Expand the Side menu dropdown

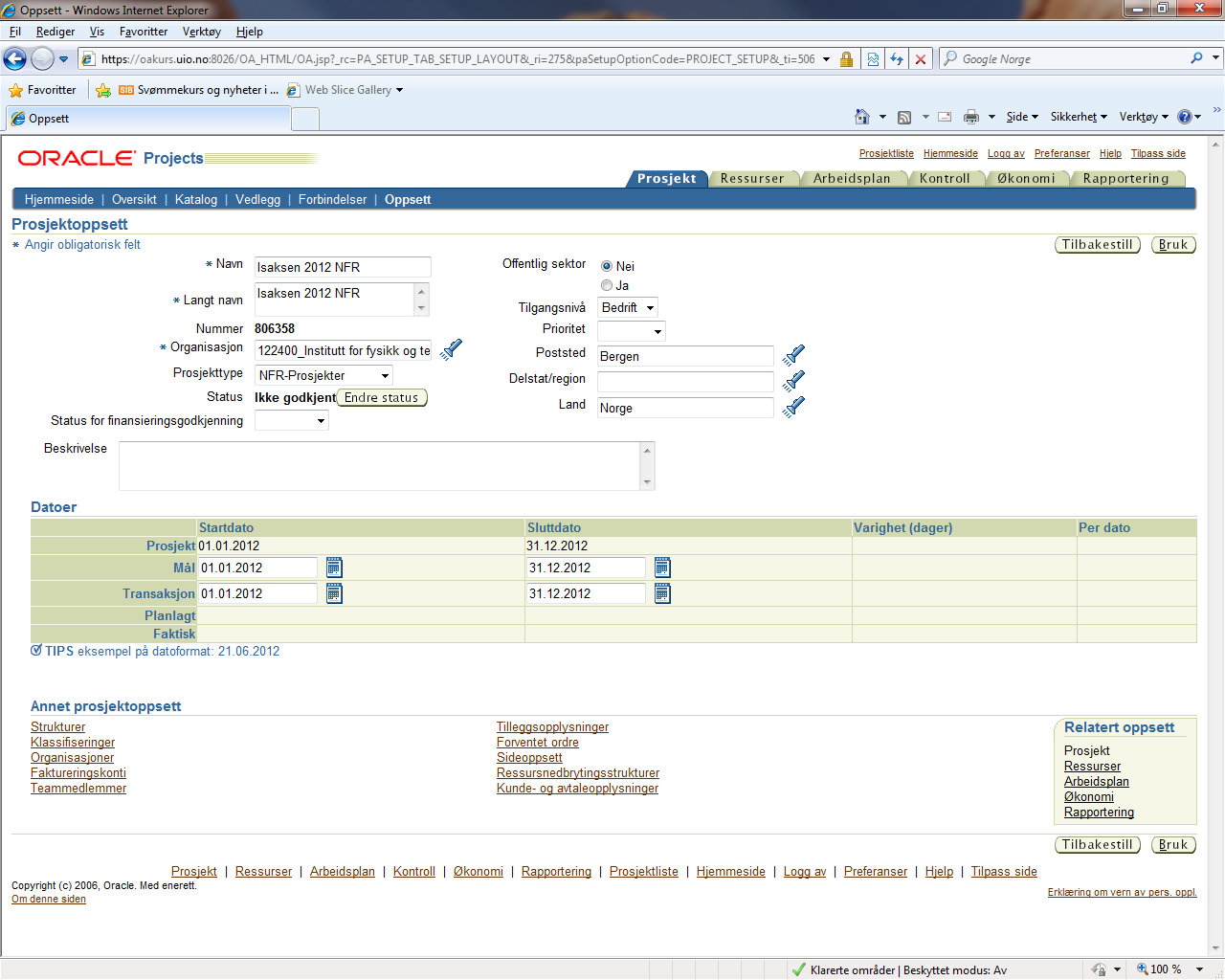tap(1022, 117)
